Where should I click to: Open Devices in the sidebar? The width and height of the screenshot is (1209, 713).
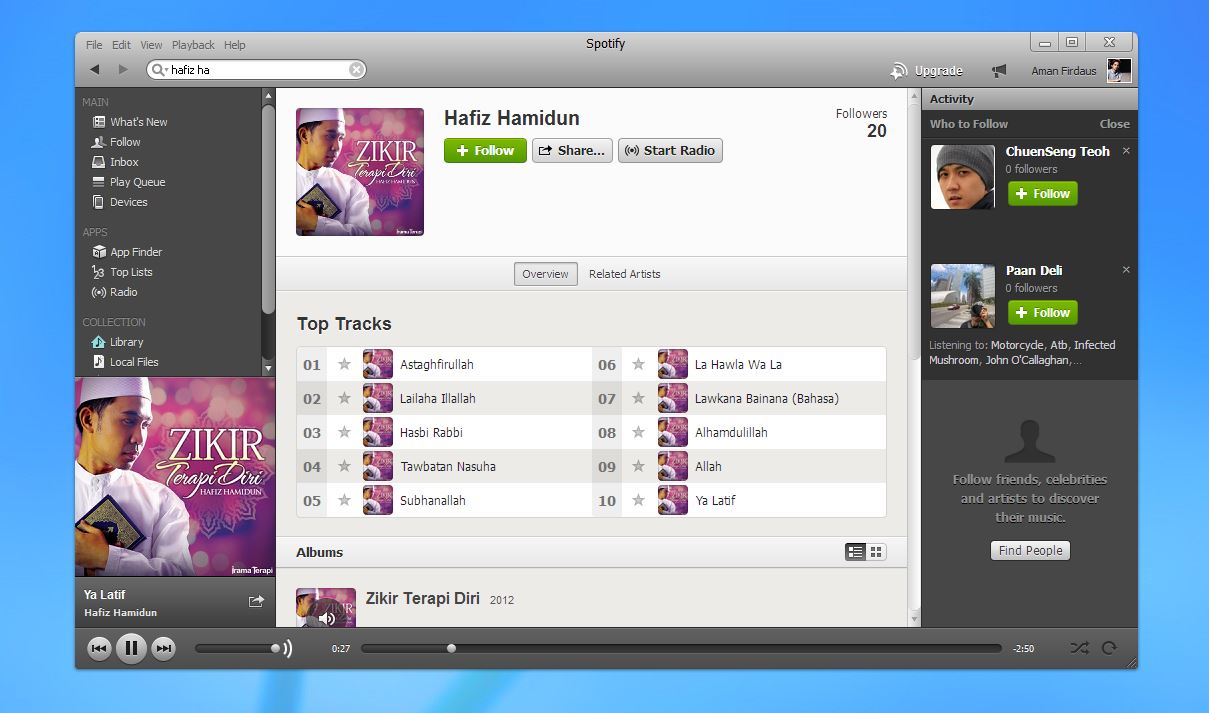point(120,202)
